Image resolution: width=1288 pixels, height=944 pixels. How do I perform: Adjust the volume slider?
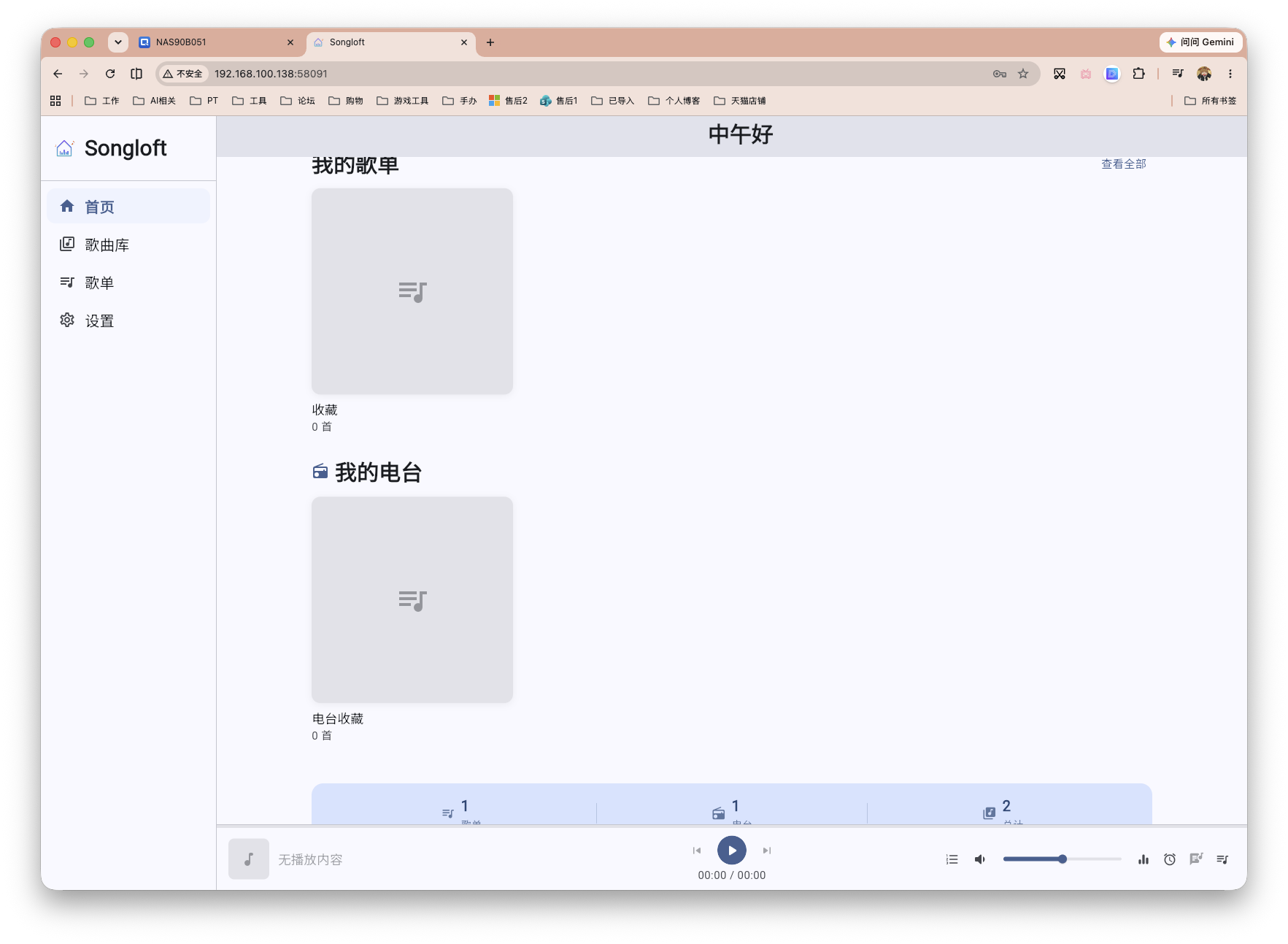pos(1063,859)
